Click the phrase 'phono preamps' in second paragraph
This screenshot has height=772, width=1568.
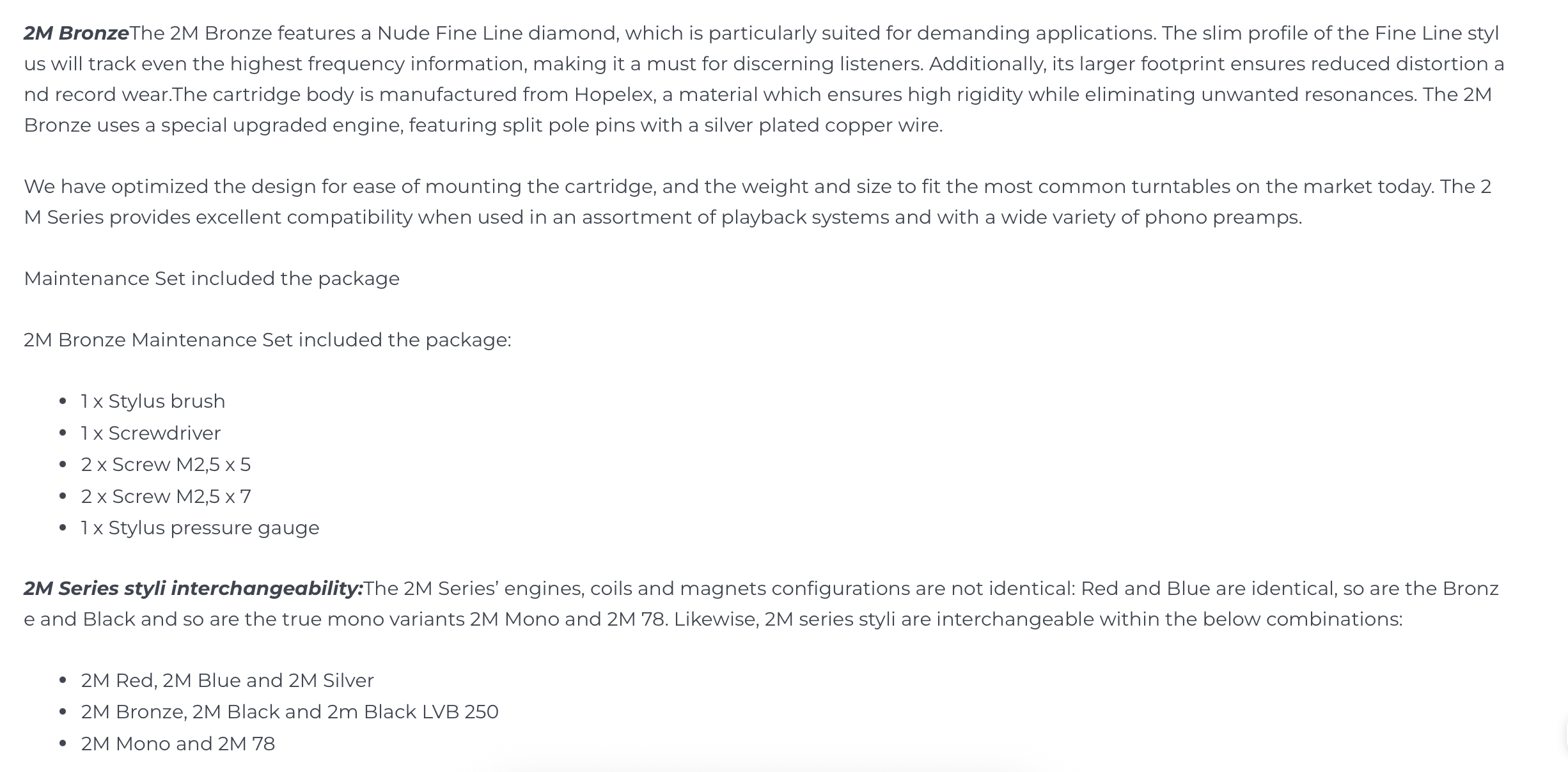(x=1221, y=218)
